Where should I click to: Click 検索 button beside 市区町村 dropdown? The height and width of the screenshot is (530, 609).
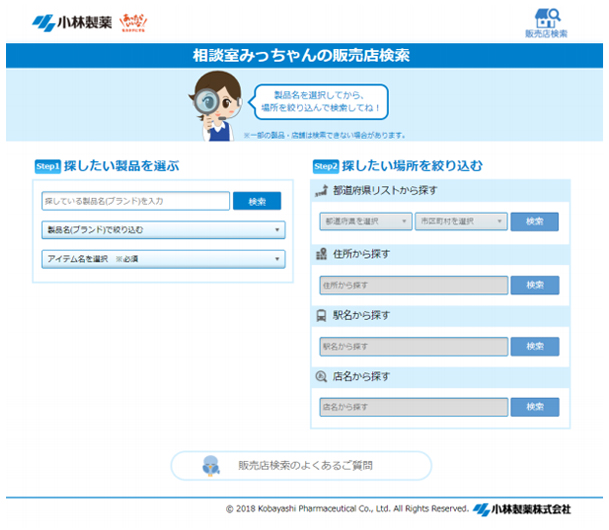click(x=535, y=221)
